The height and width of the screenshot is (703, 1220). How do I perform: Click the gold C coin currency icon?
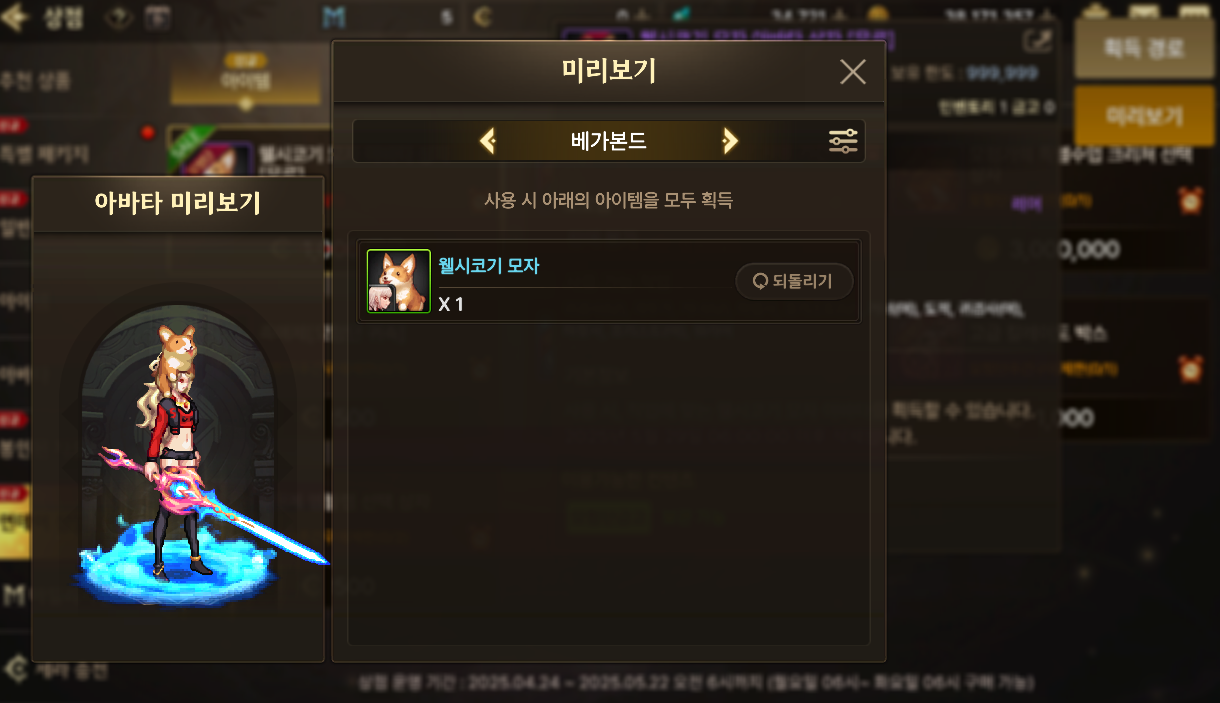point(483,17)
